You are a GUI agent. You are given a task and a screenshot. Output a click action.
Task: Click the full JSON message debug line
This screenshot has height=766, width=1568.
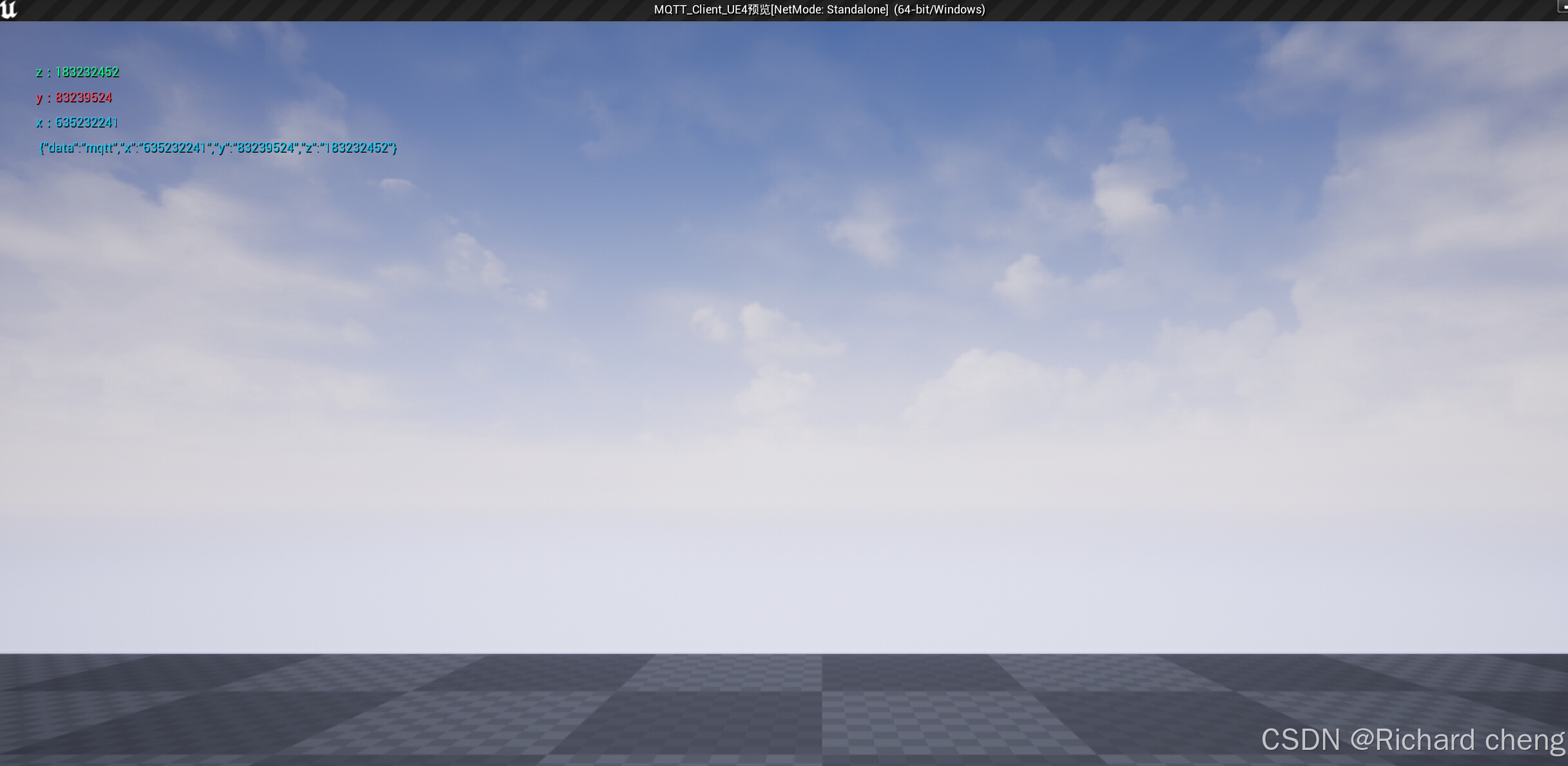[x=218, y=148]
